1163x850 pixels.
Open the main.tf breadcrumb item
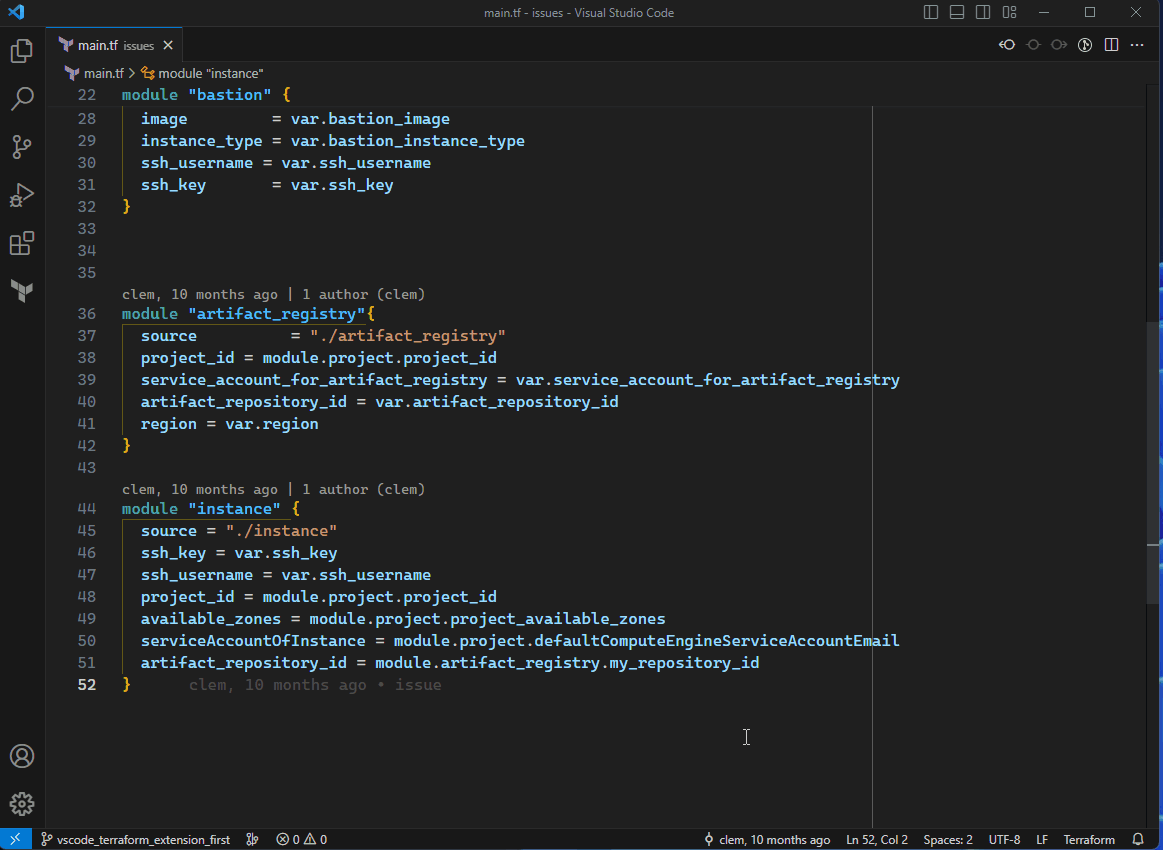coord(103,73)
